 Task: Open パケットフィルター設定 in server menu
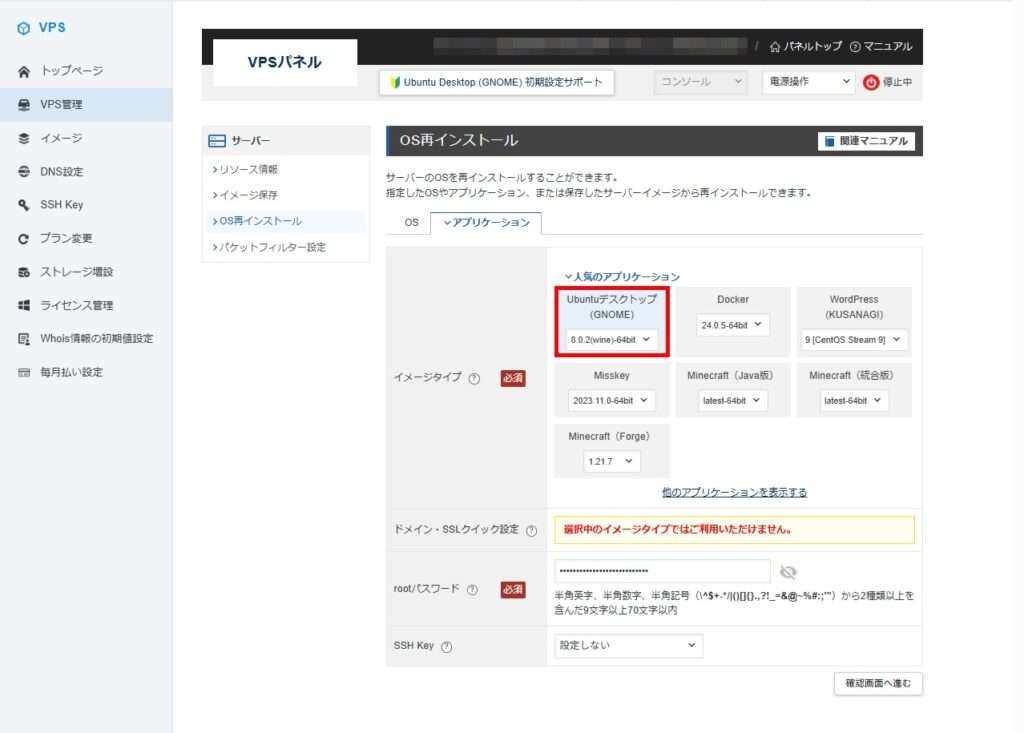point(272,247)
